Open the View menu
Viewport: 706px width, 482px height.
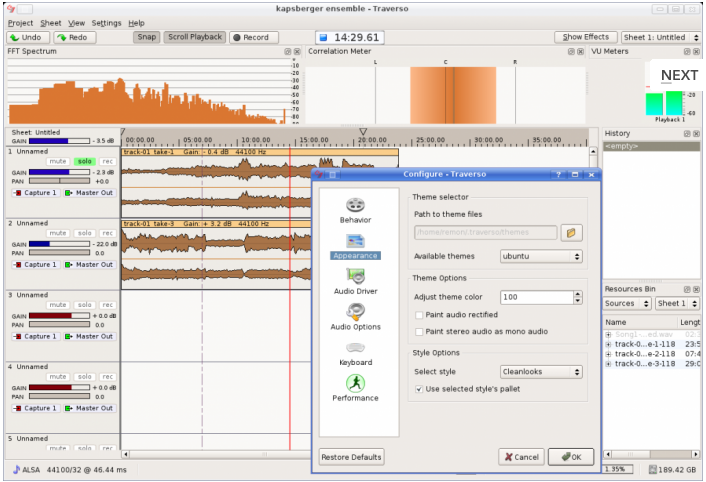(x=76, y=23)
